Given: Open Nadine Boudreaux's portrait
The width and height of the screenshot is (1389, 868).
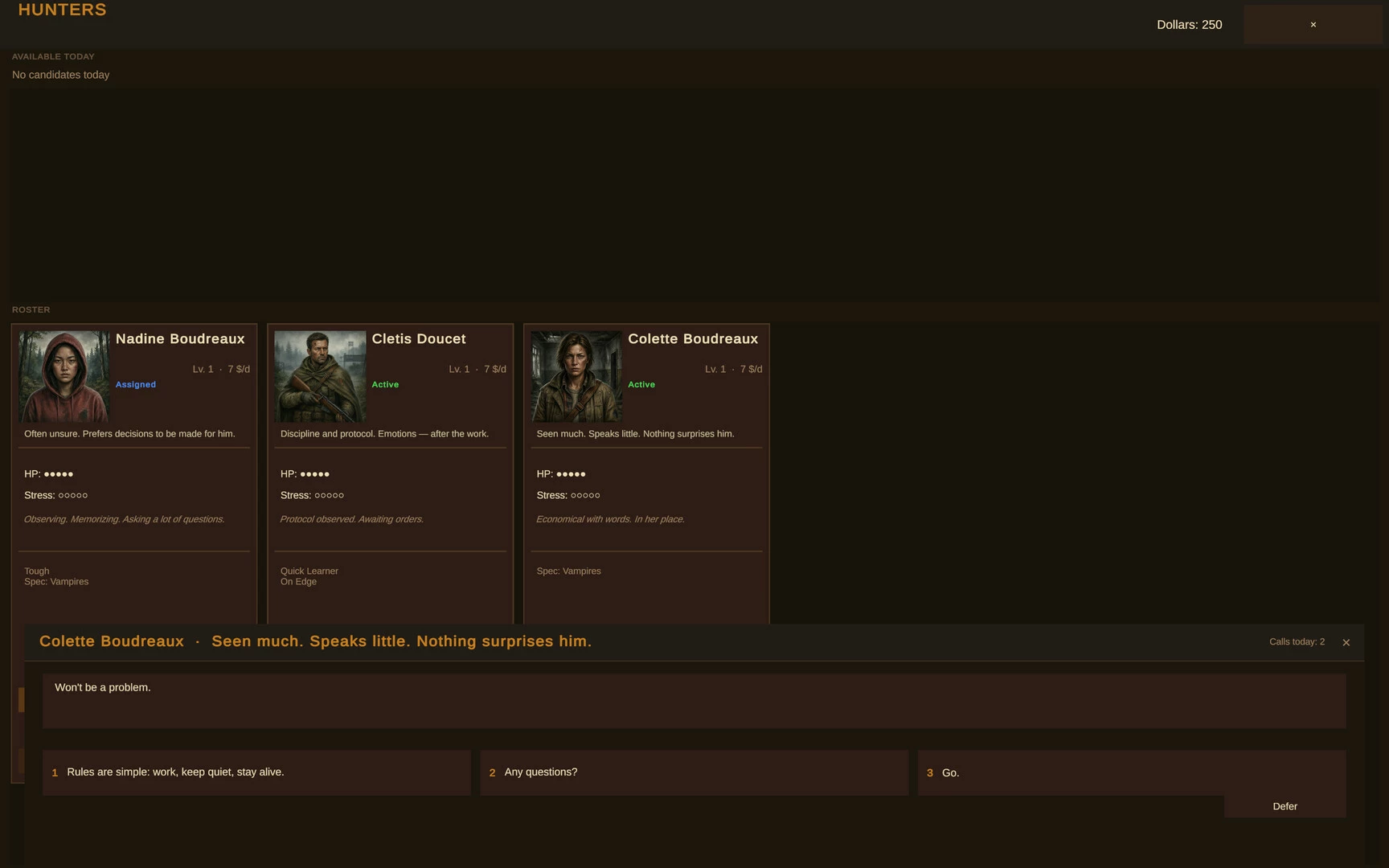Looking at the screenshot, I should click(x=64, y=376).
